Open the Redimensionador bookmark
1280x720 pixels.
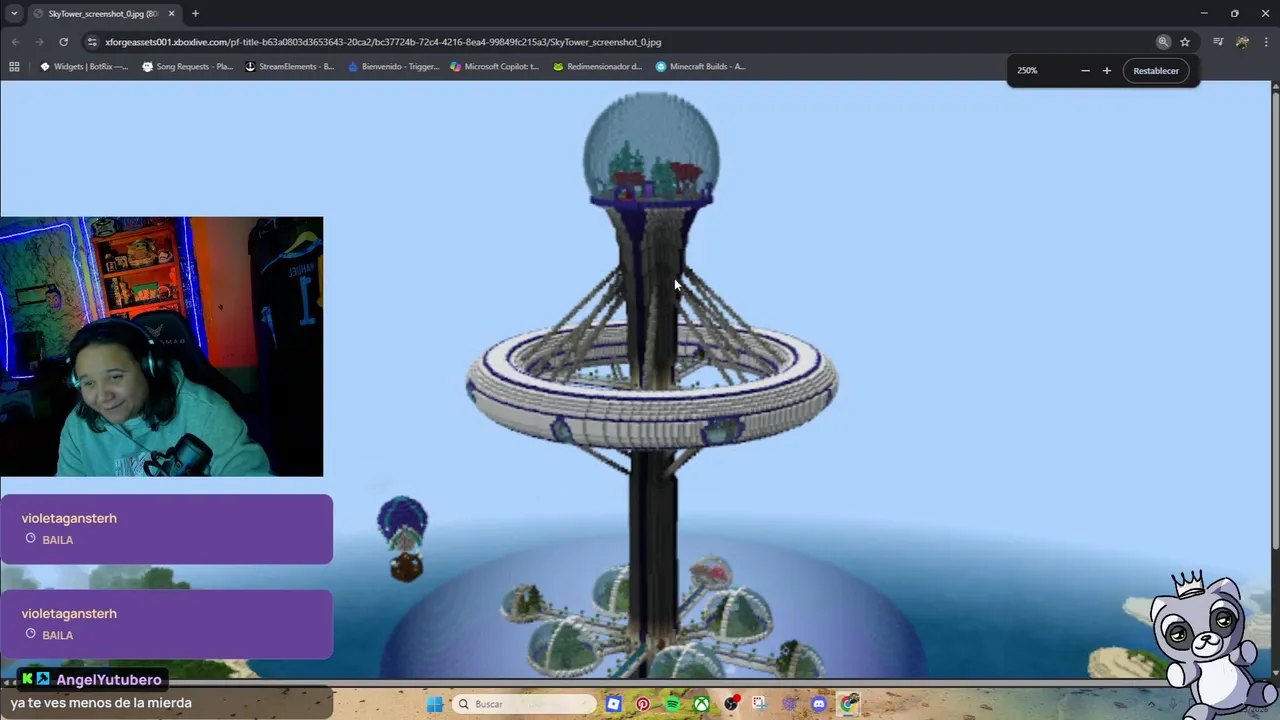[598, 67]
